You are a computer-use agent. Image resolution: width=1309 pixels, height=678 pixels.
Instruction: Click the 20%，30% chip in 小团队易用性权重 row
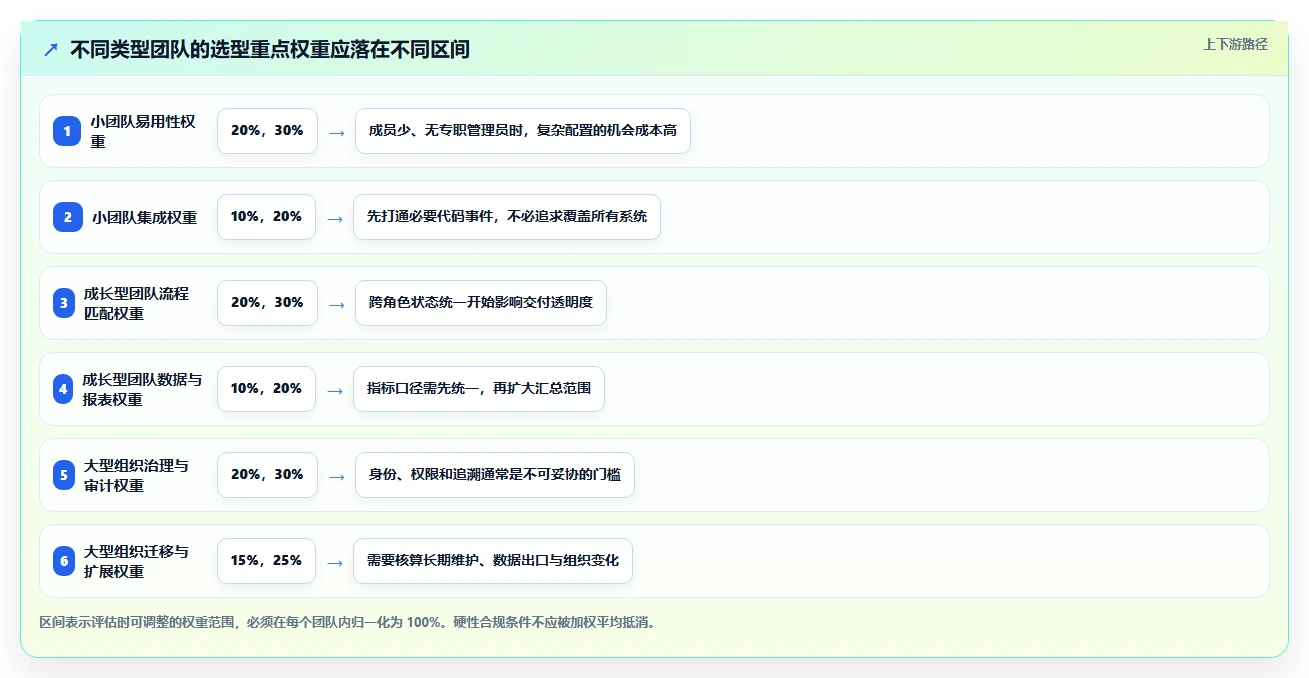[267, 131]
